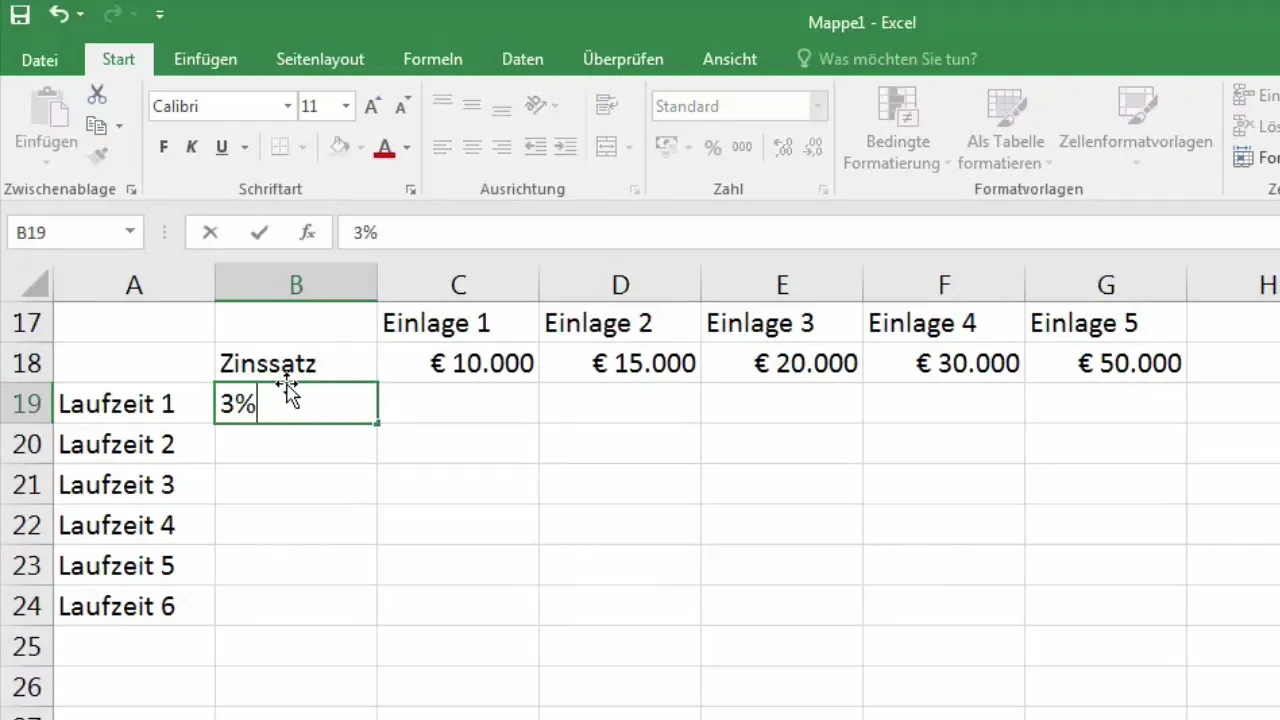
Task: Click the text orientation icon
Action: click(536, 105)
